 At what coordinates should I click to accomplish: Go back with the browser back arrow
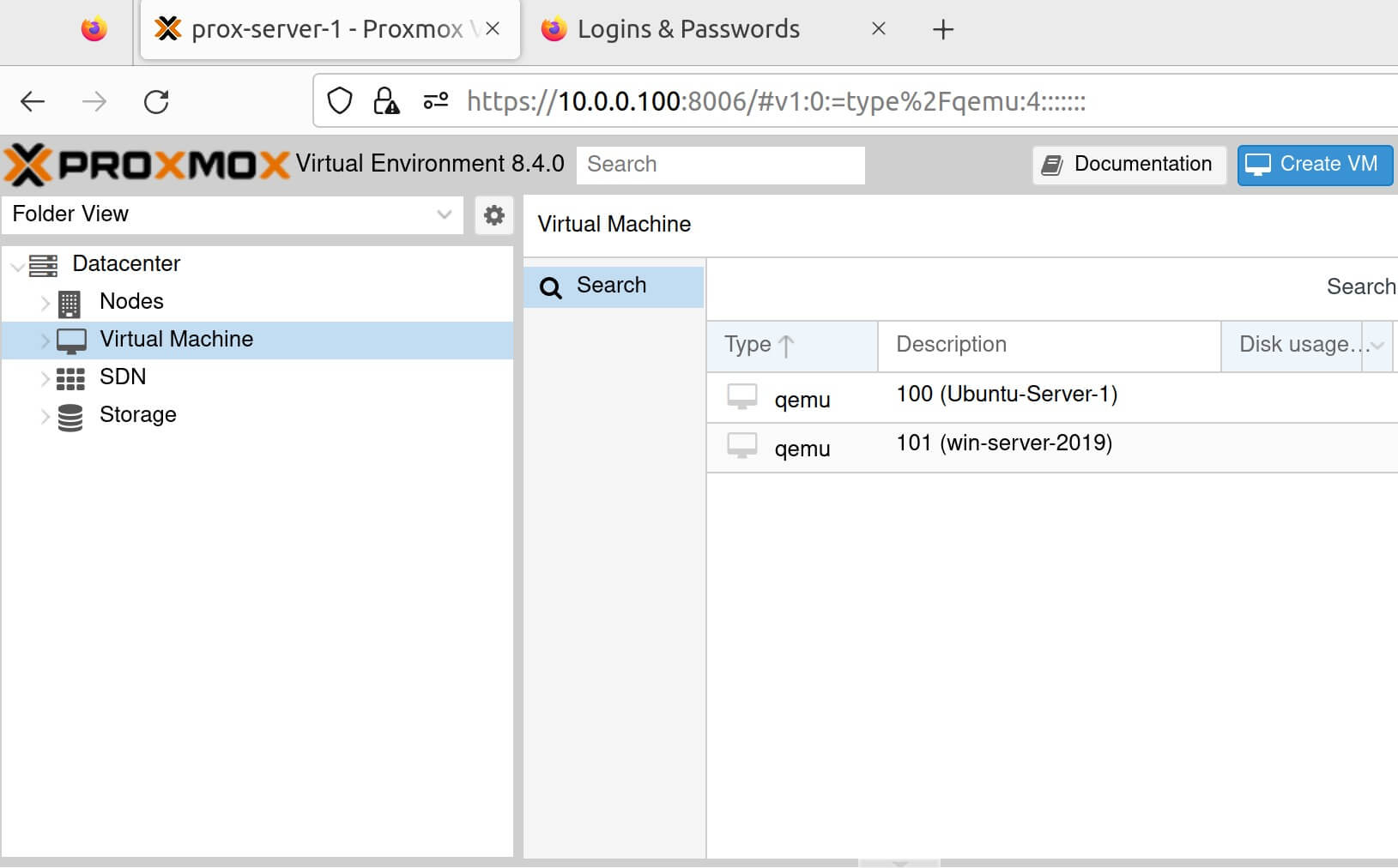tap(33, 102)
